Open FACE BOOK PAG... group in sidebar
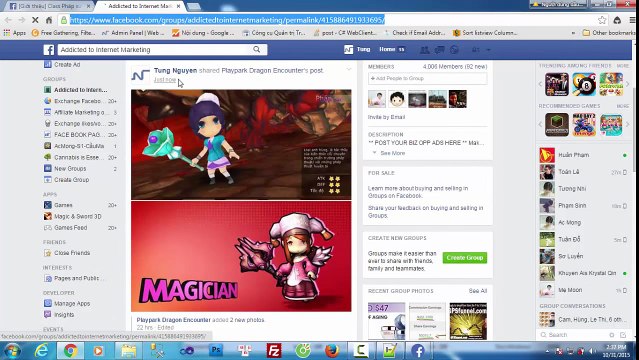This screenshot has height=360, width=639. pyautogui.click(x=80, y=135)
